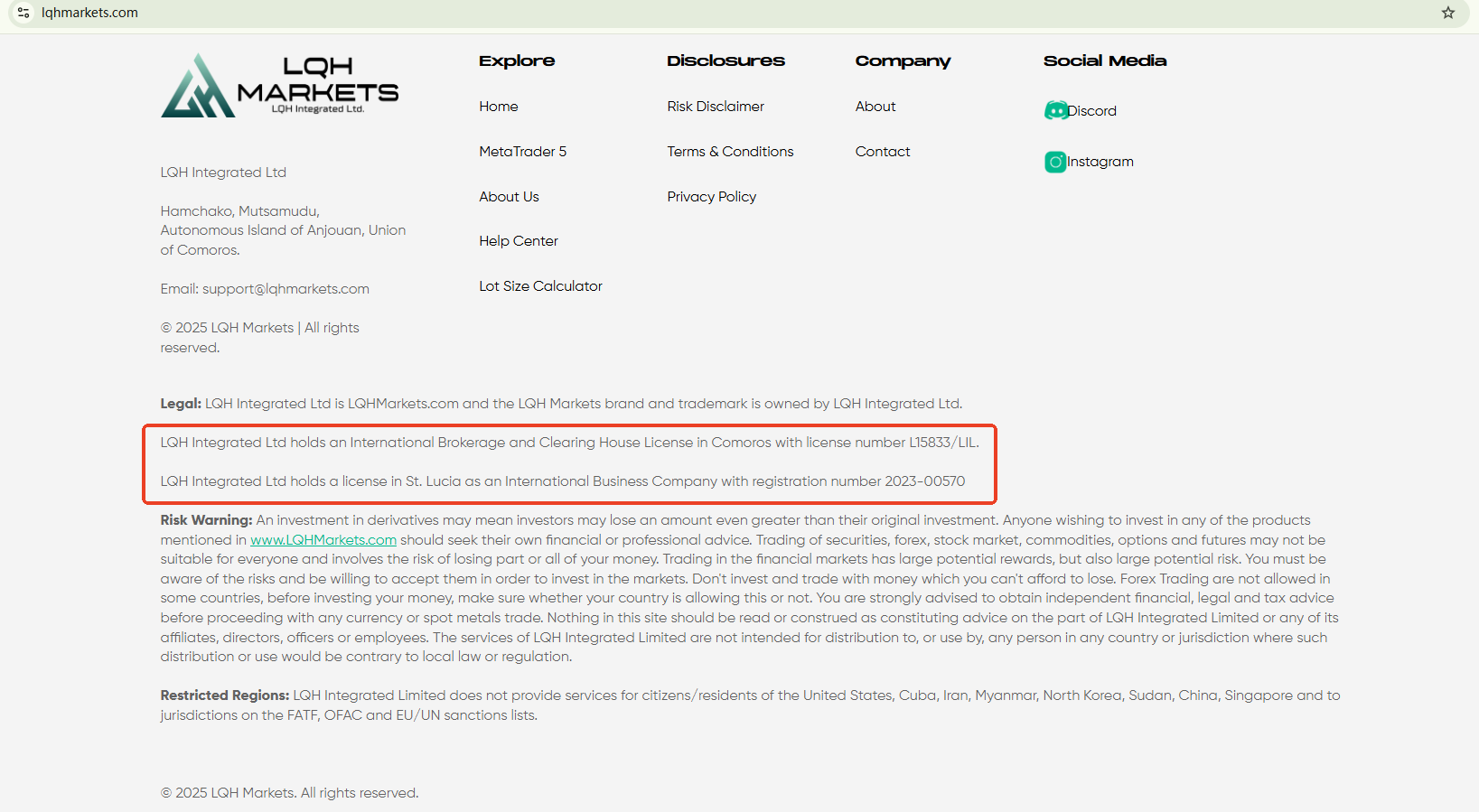Image resolution: width=1479 pixels, height=812 pixels.
Task: Click the 'Restricted Regions:' label
Action: 225,695
